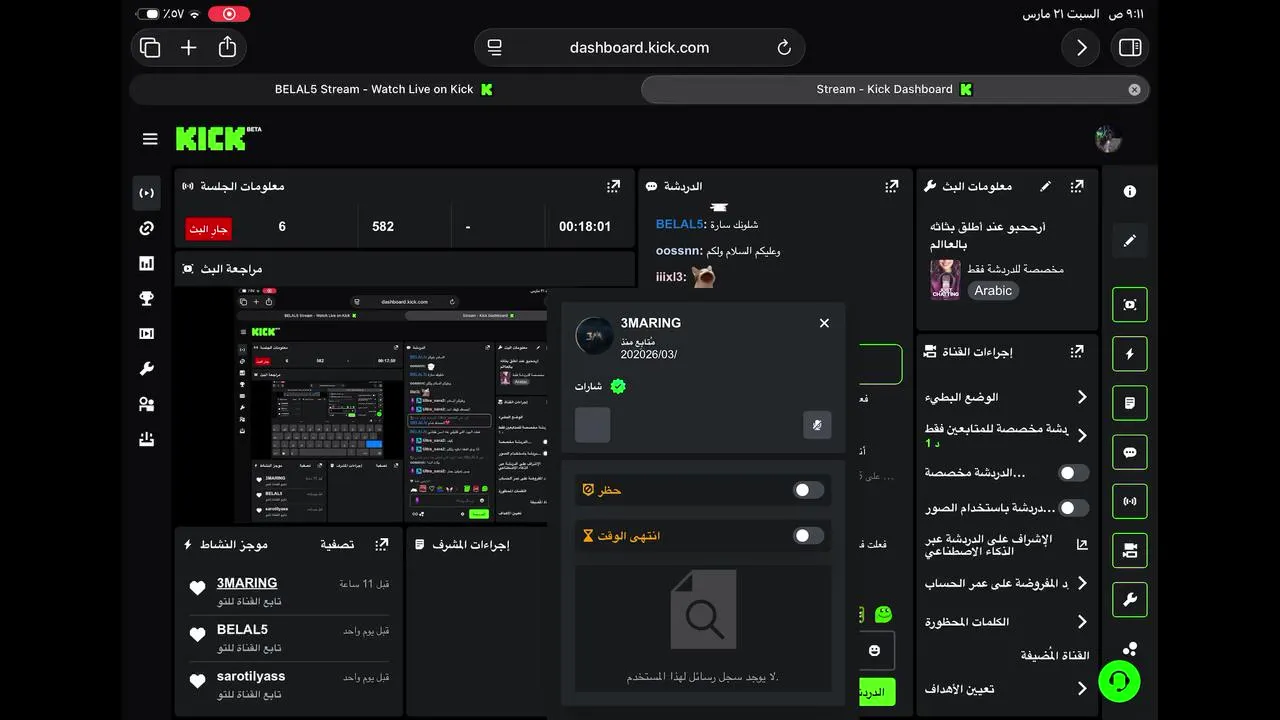1280x720 pixels.
Task: Toggle the channel actions widget in right sidebar
Action: (x=1130, y=550)
